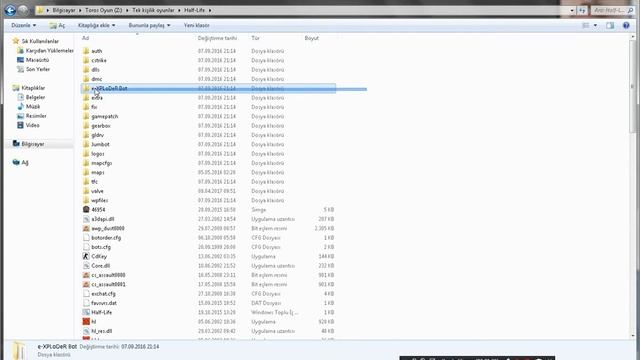Click the magnifier icon in the search box

(x=631, y=10)
